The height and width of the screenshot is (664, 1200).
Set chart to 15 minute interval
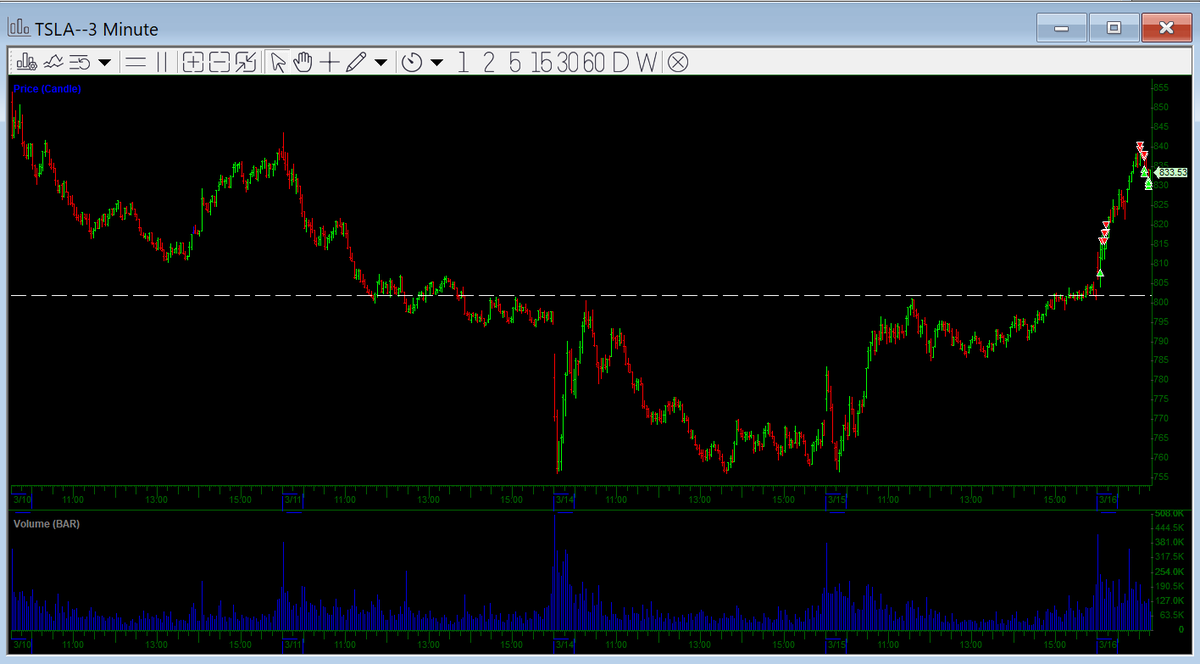click(542, 63)
